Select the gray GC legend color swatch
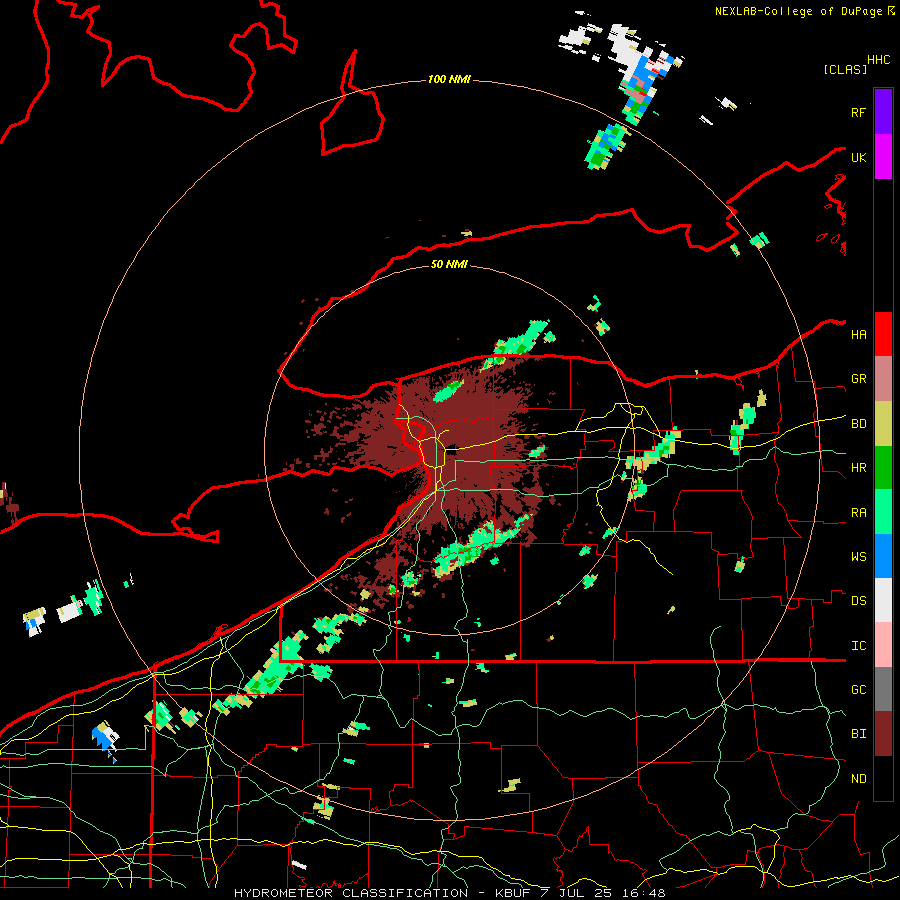Screen dimensions: 900x900 tap(883, 689)
